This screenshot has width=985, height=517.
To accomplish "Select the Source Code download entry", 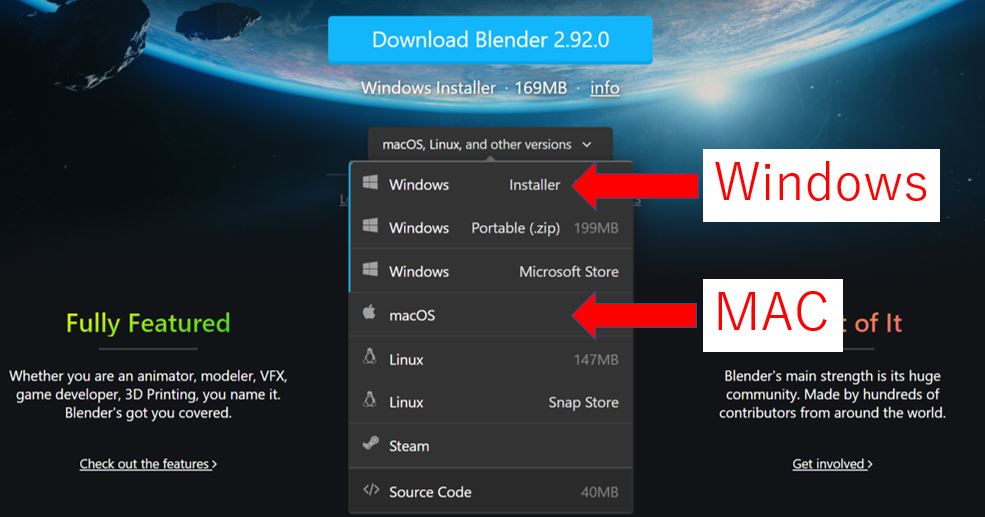I will [x=491, y=491].
